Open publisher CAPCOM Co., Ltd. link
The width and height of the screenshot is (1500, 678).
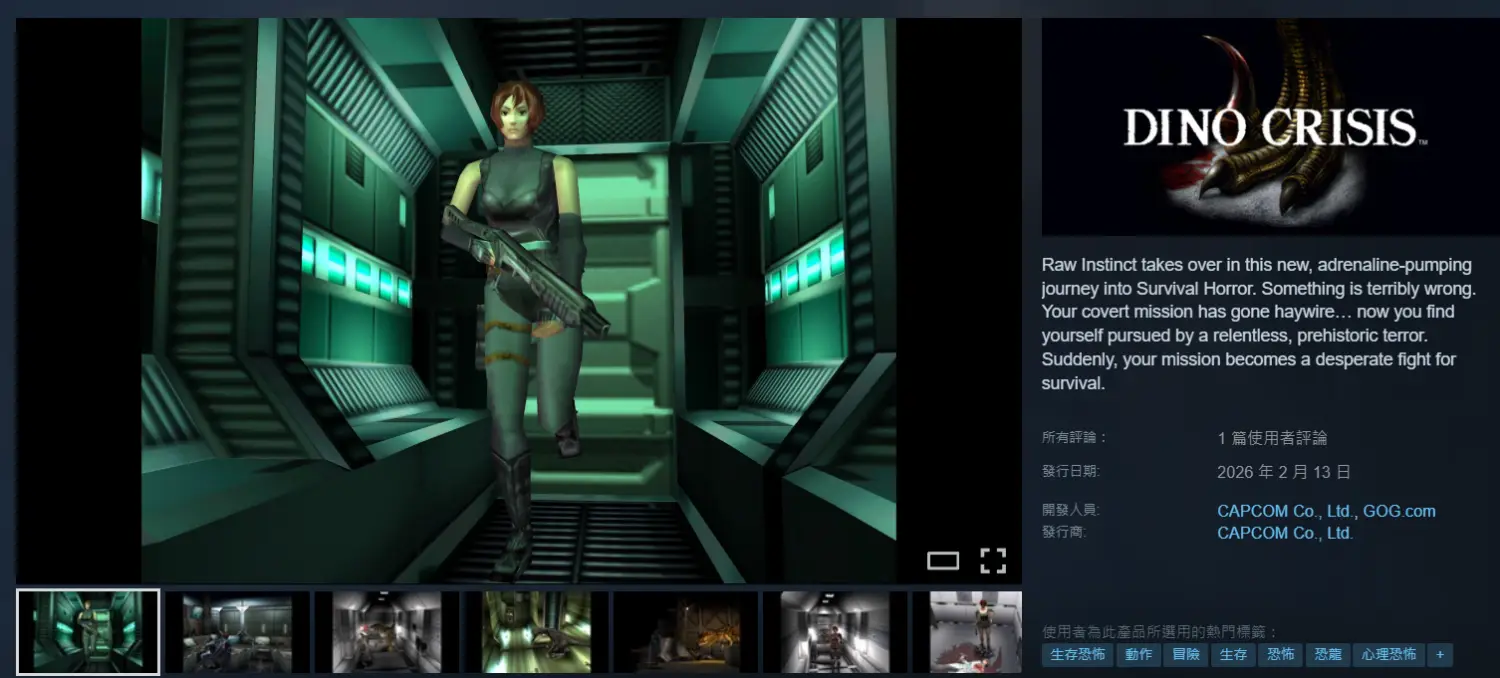1285,533
